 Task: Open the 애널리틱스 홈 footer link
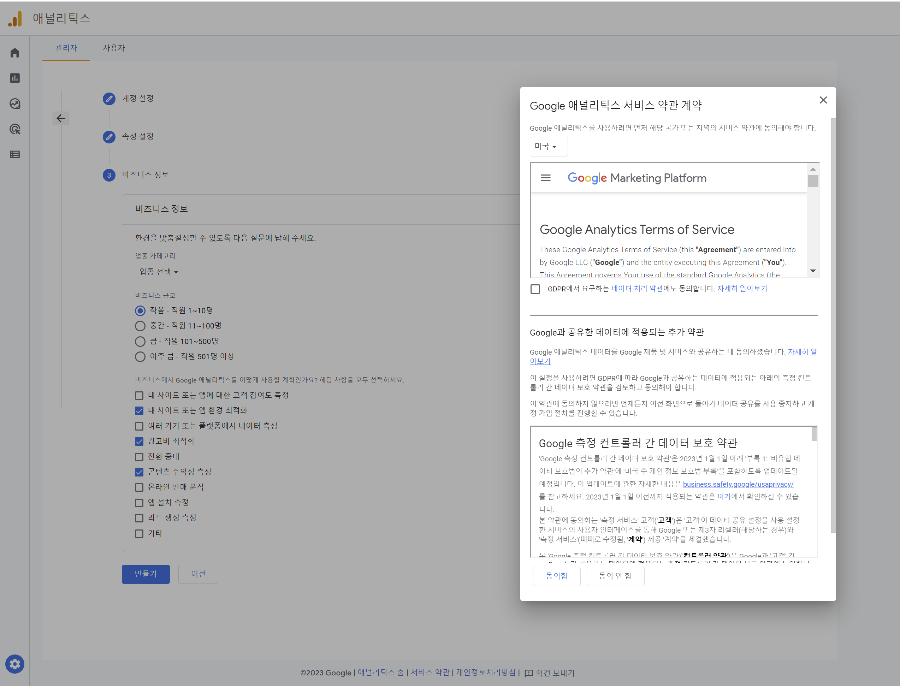point(381,673)
